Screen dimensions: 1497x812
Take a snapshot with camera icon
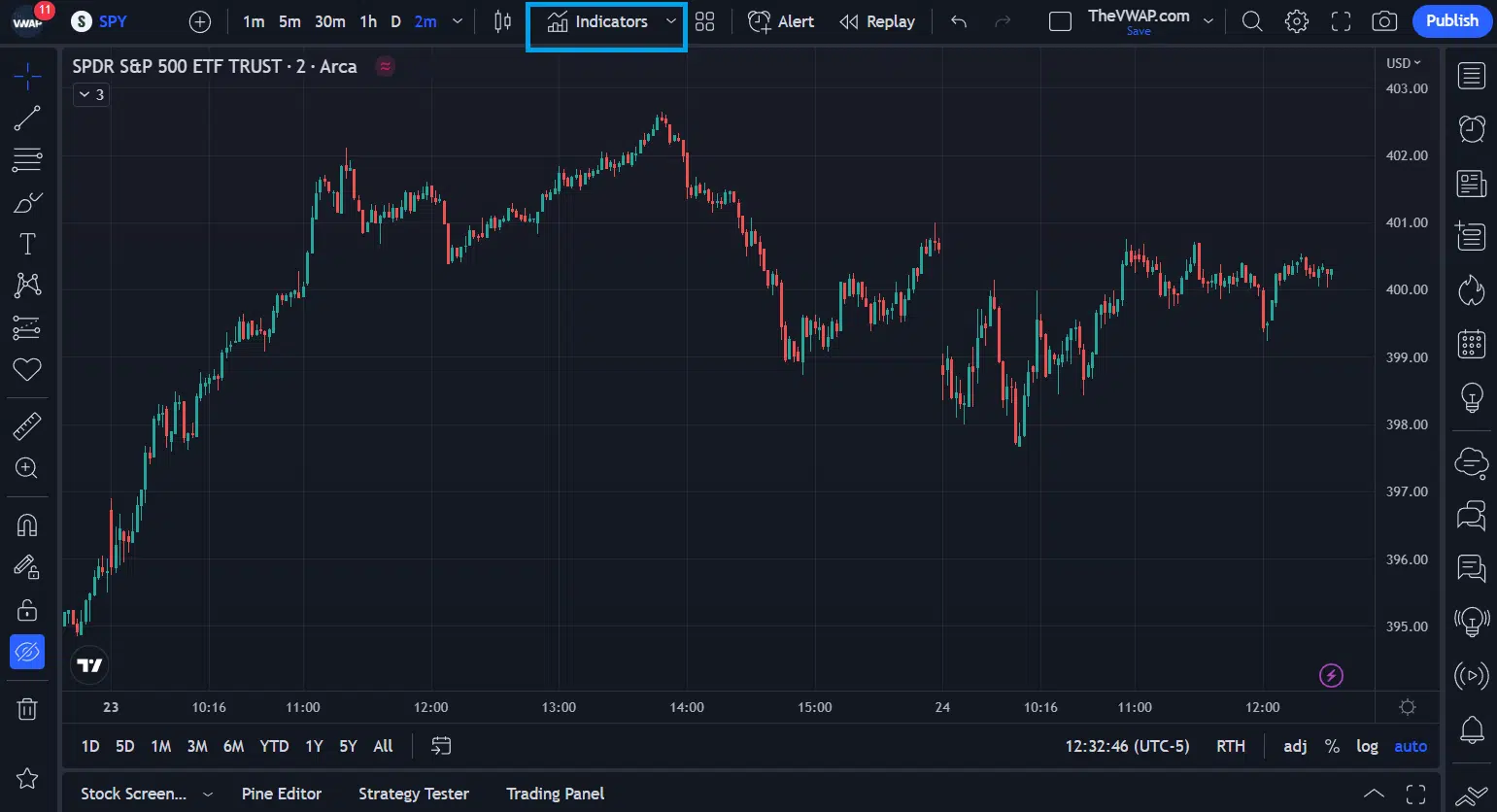[x=1384, y=21]
